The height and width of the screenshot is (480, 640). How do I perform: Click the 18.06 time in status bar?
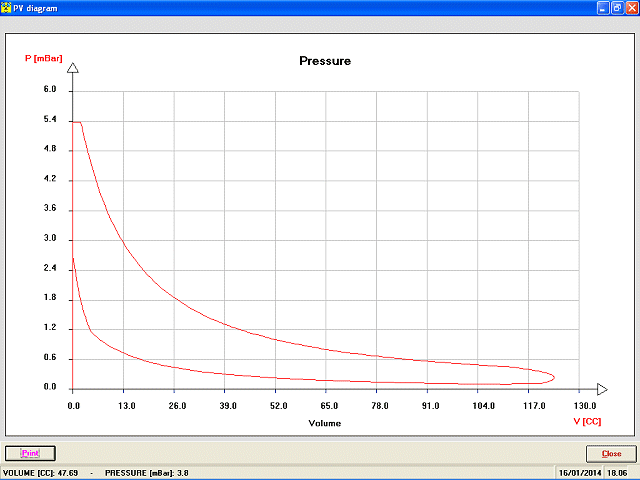pyautogui.click(x=617, y=473)
